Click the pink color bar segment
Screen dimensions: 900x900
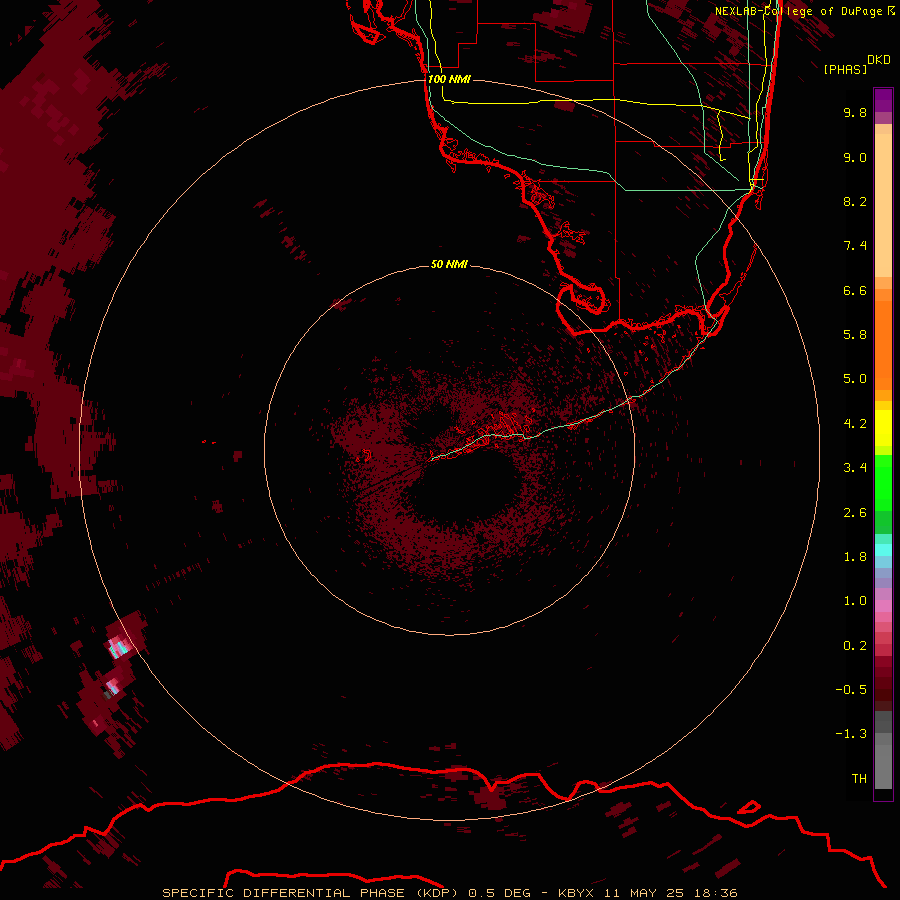pyautogui.click(x=883, y=607)
